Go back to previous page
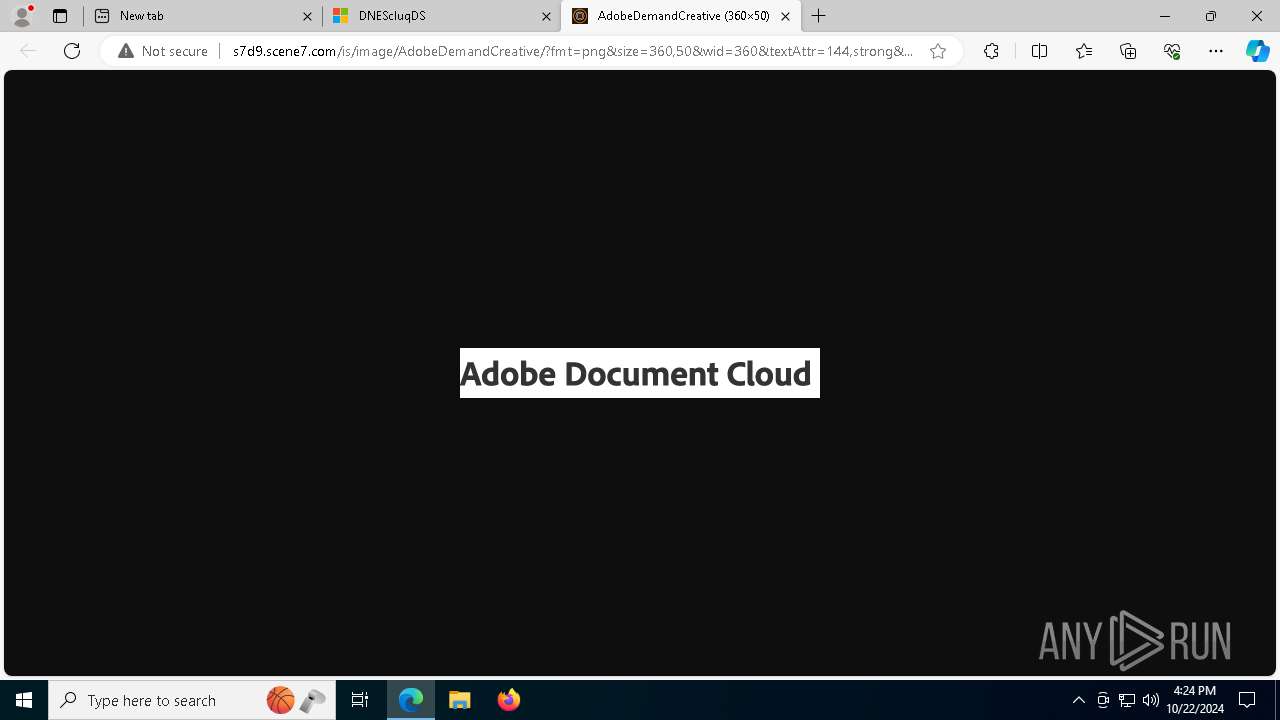1280x720 pixels. coord(28,51)
